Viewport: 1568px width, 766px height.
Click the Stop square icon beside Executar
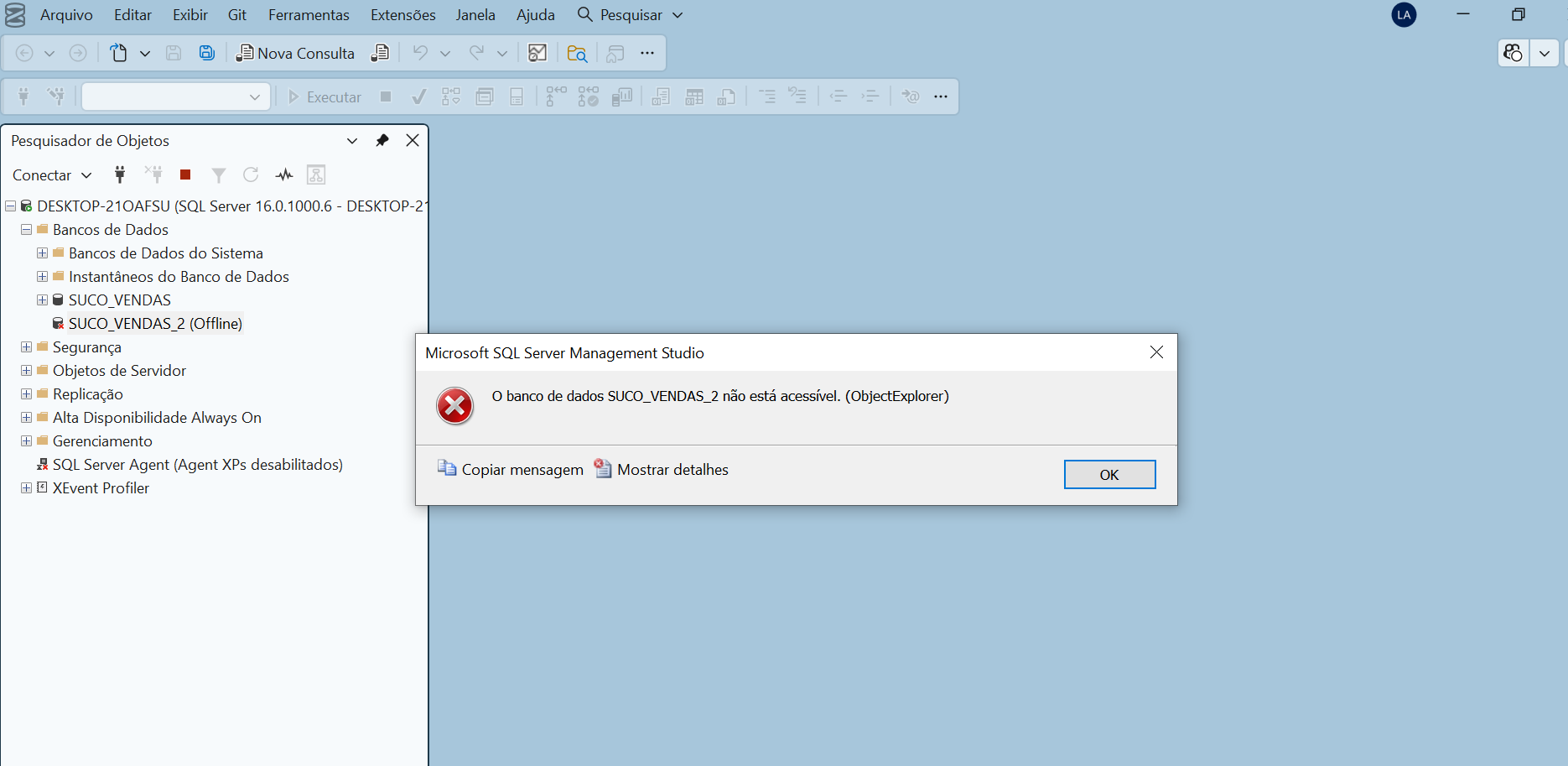386,96
